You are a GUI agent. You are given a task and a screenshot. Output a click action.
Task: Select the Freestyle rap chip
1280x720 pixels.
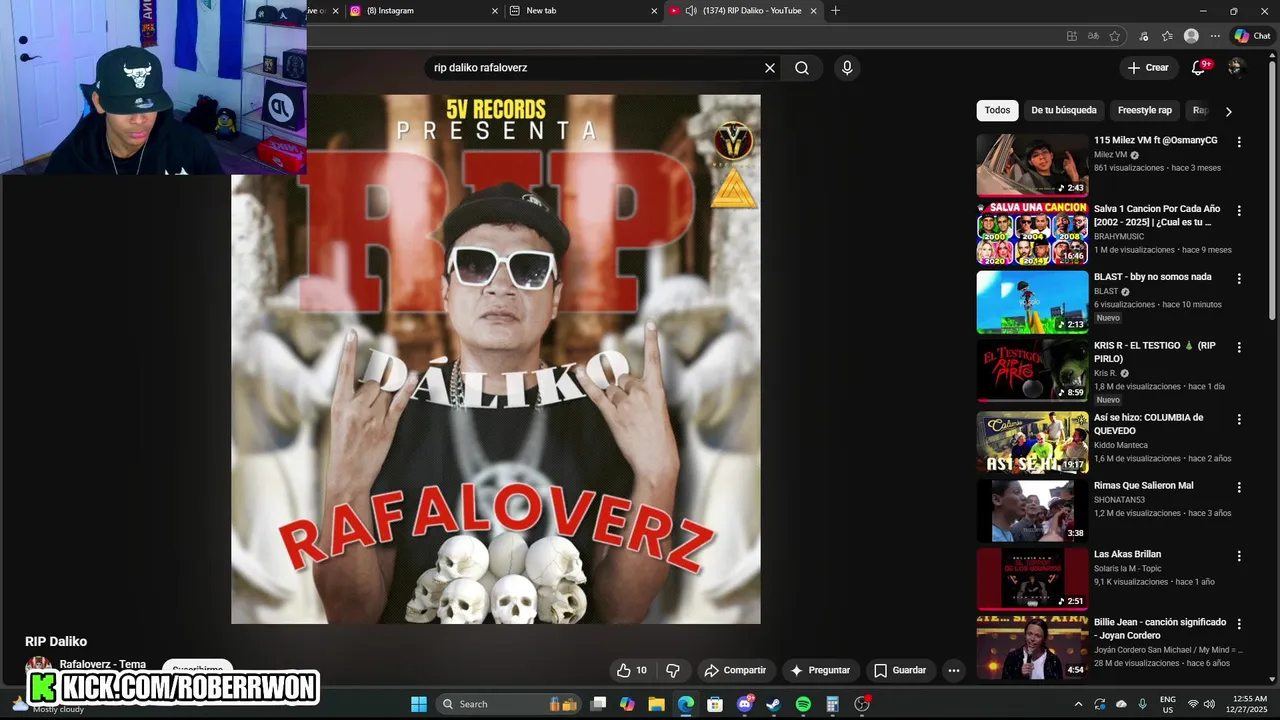click(x=1144, y=110)
